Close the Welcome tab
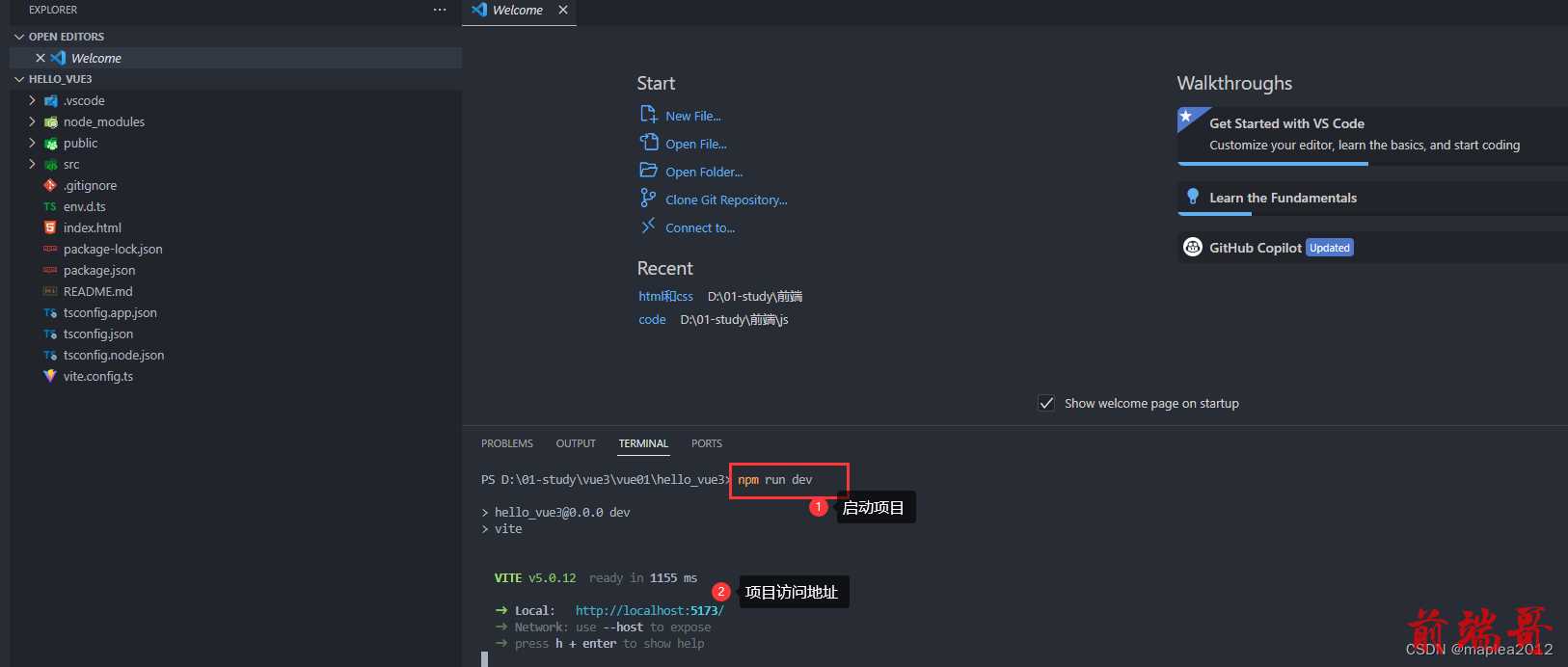Screen dimensions: 1568x667 click(563, 10)
